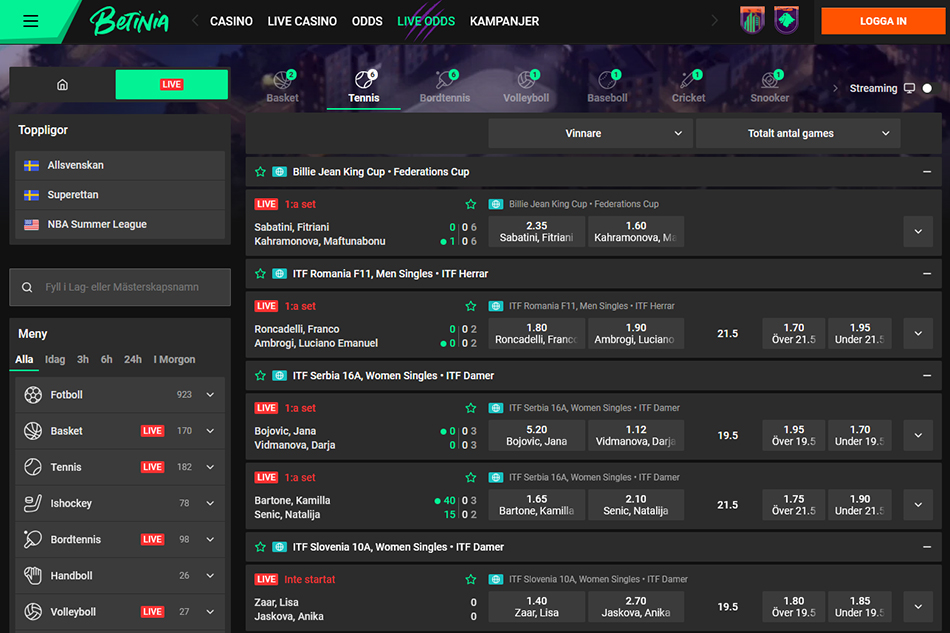Switch to the 6h time filter

pos(107,360)
